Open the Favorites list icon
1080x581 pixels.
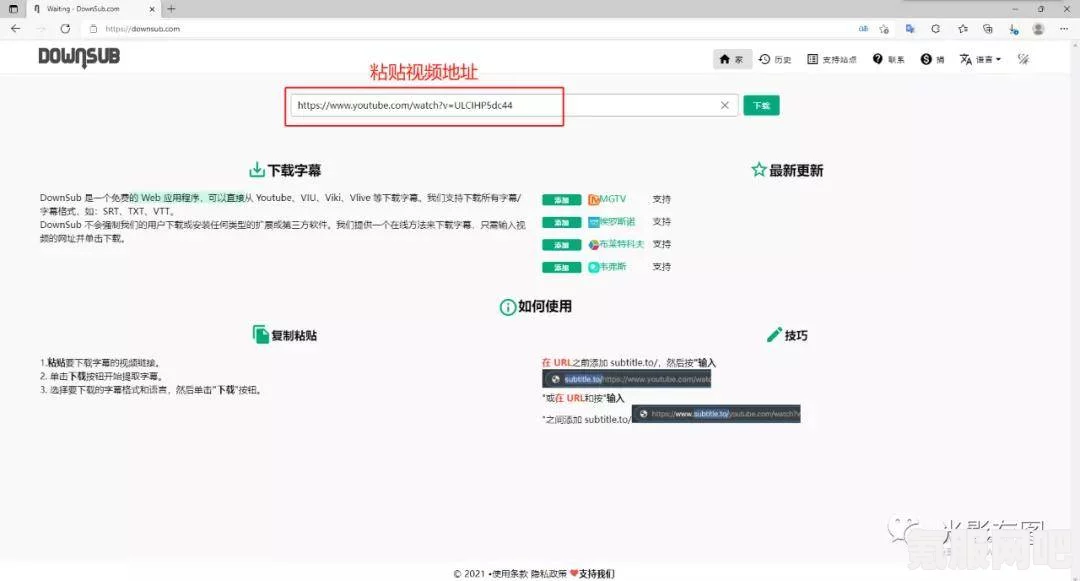(962, 29)
